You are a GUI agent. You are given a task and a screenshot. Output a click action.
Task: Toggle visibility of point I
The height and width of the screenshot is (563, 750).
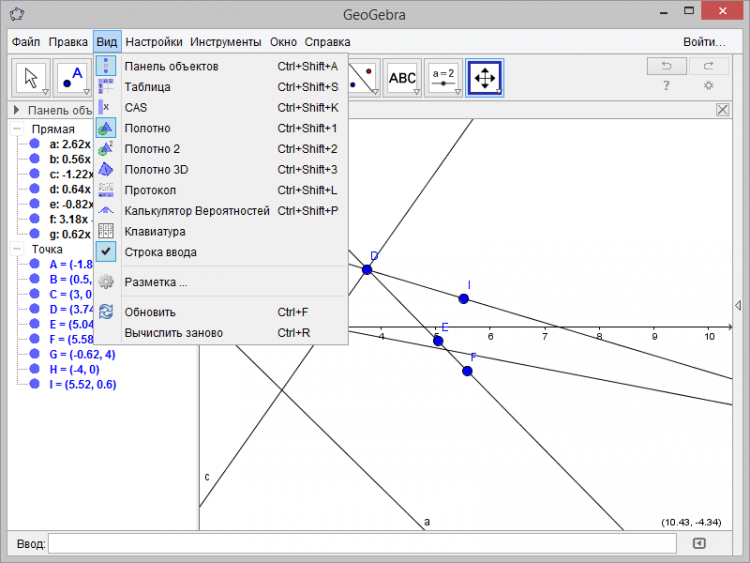pos(34,384)
